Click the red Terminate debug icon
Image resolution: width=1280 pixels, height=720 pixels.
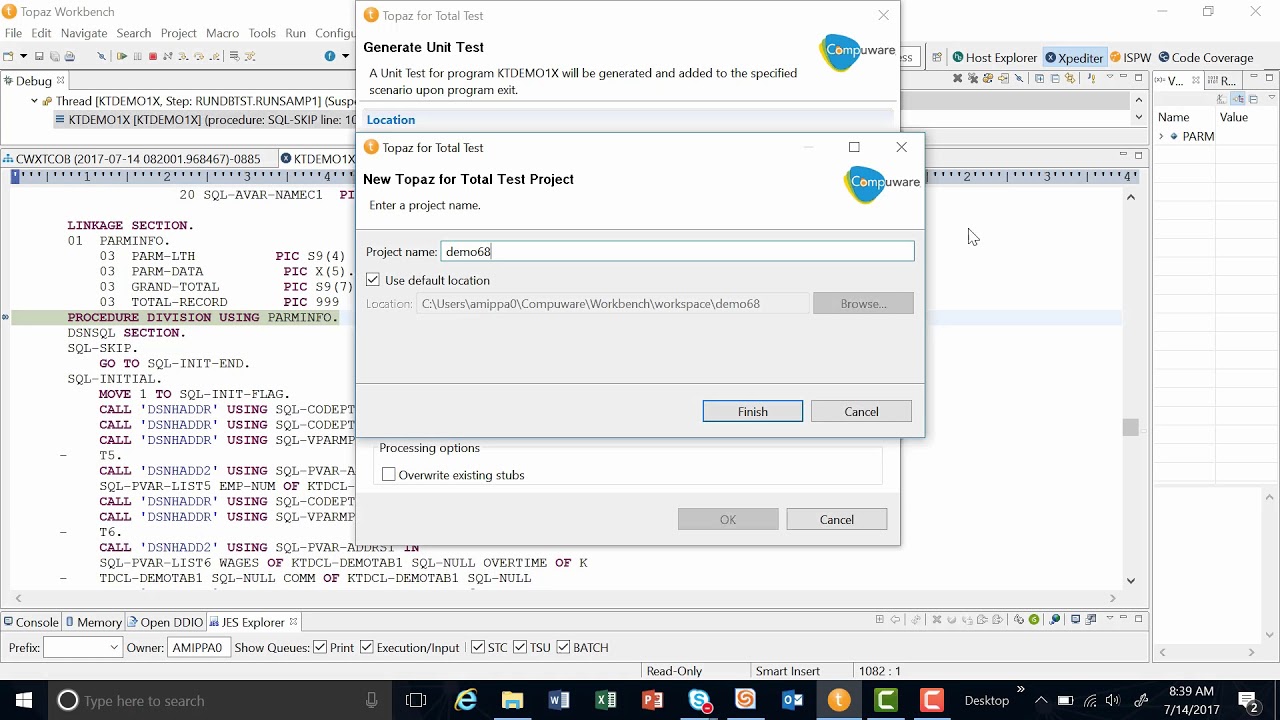[x=153, y=57]
